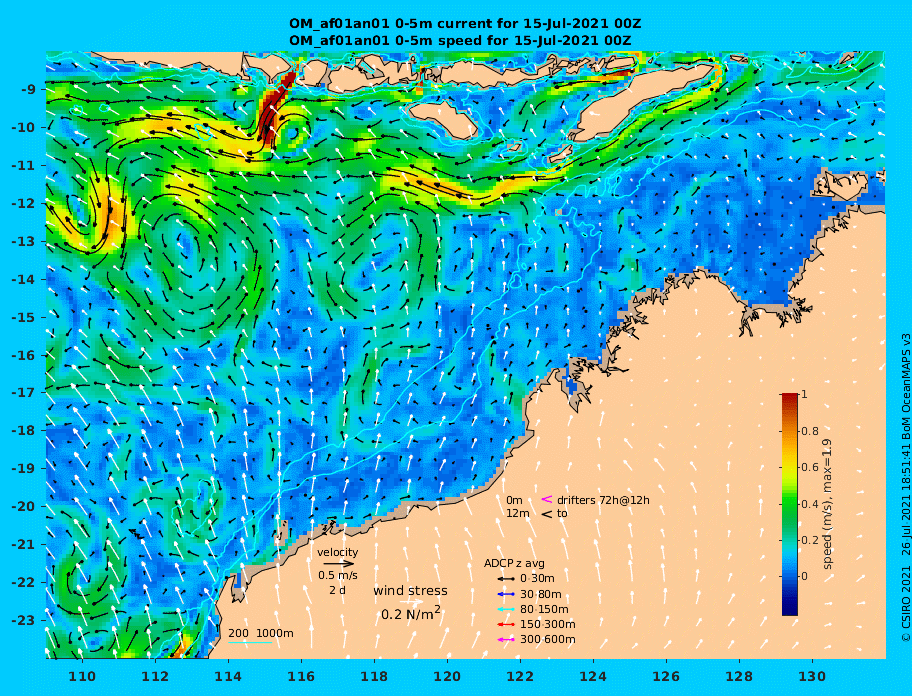Click longitude axis label '116'
The image size is (912, 696).
301,676
